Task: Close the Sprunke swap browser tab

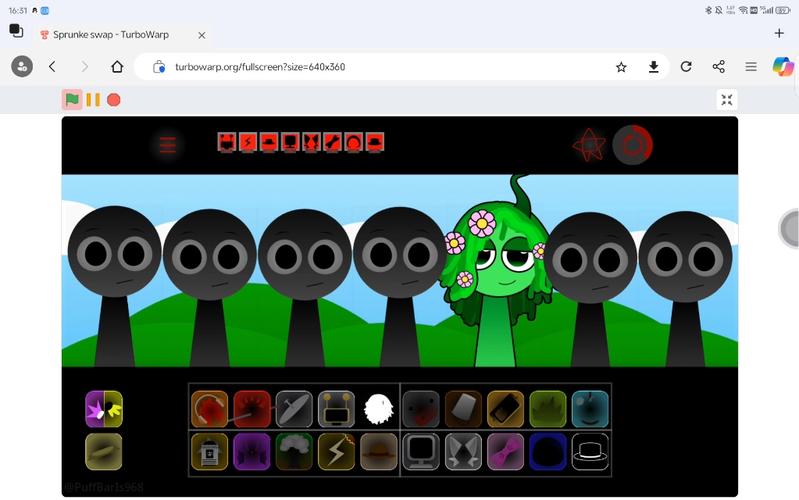Action: coord(202,35)
